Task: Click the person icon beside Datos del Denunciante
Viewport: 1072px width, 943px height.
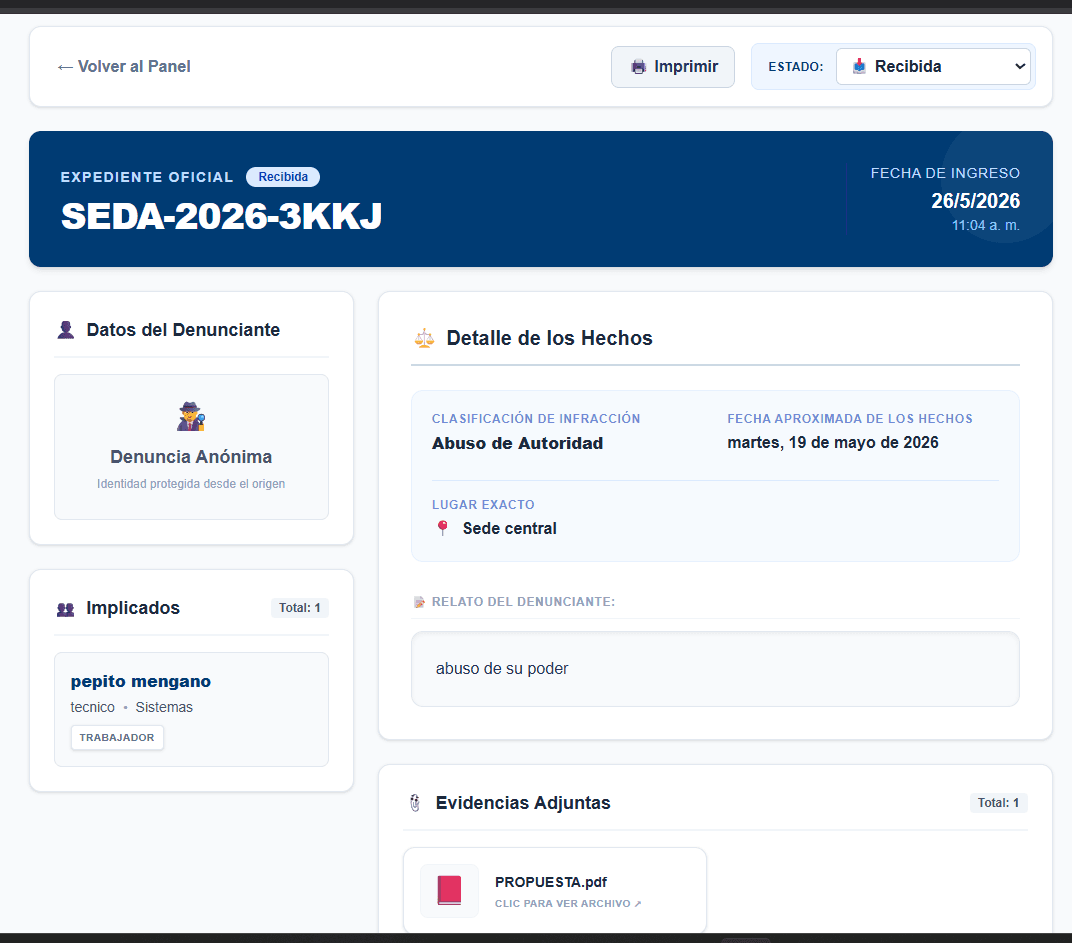Action: pos(66,330)
